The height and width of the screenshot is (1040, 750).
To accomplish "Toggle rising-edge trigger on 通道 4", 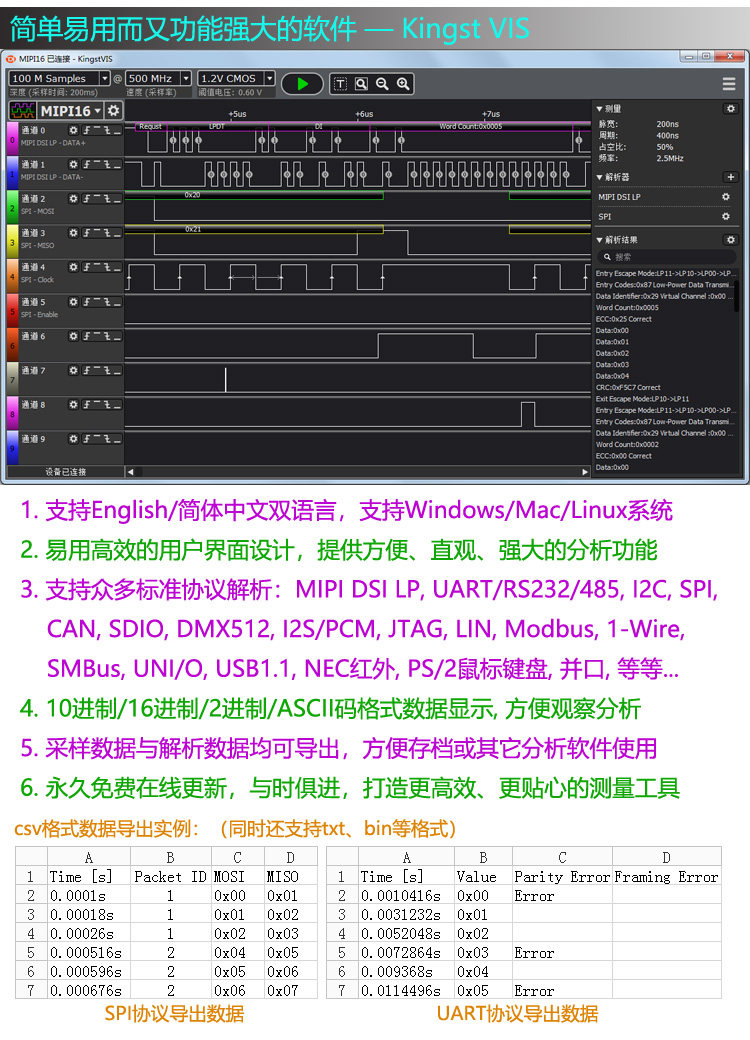I will [x=86, y=267].
